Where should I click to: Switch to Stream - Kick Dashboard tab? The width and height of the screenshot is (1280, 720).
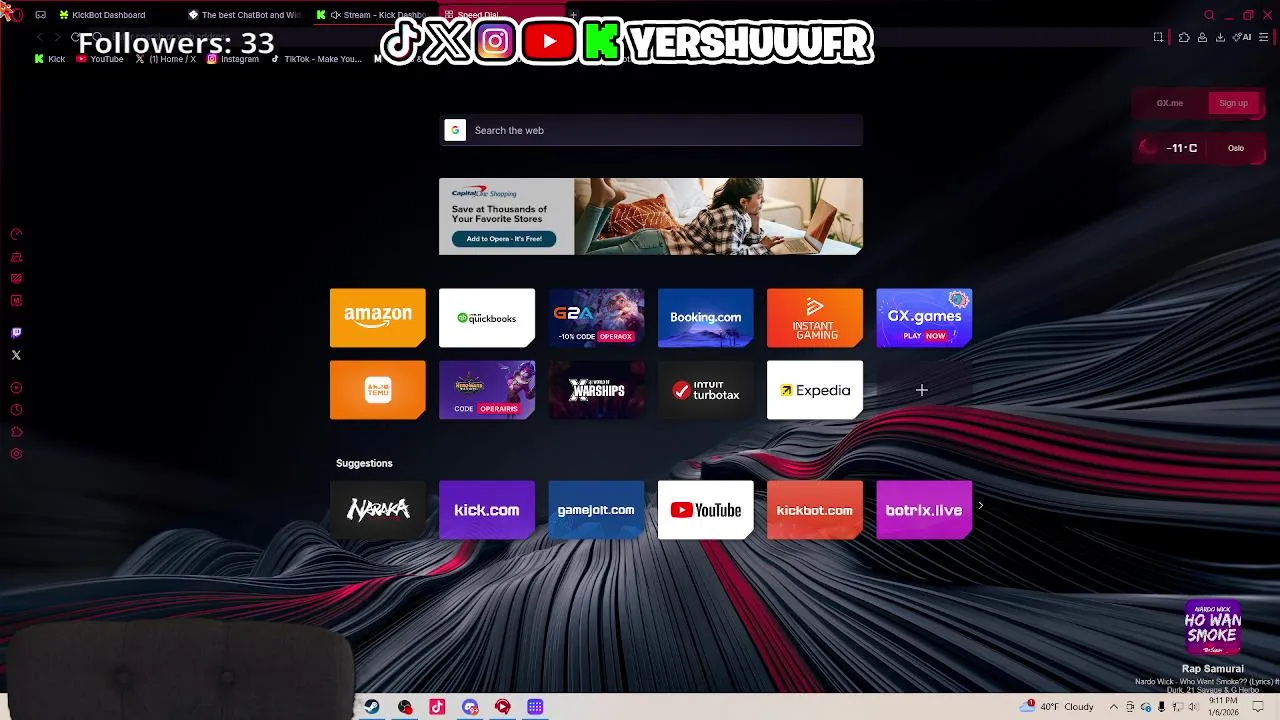coord(373,15)
